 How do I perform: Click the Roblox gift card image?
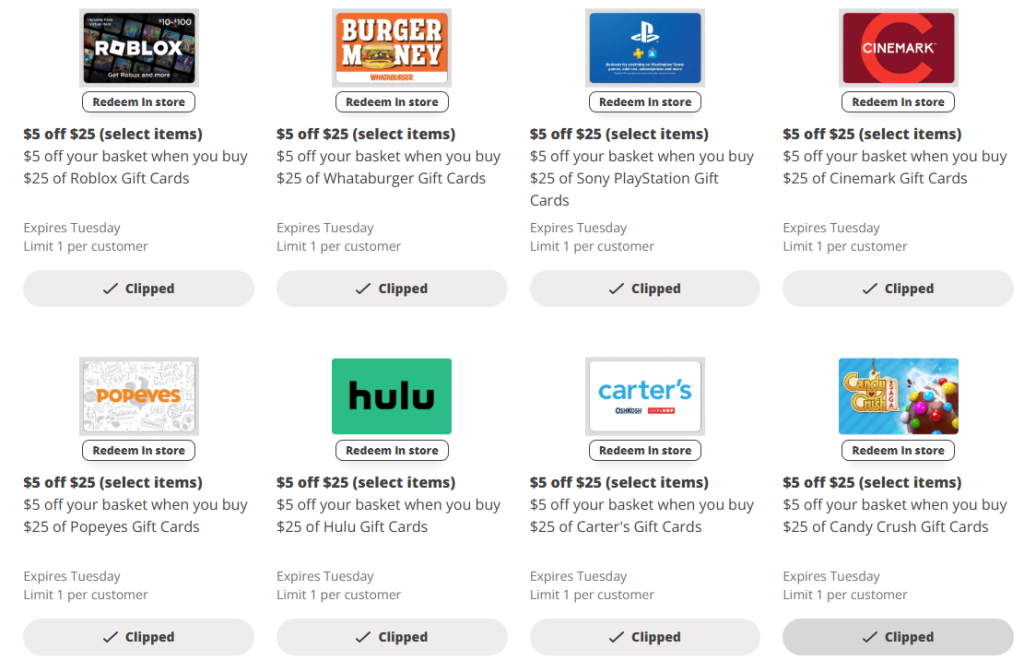point(139,47)
